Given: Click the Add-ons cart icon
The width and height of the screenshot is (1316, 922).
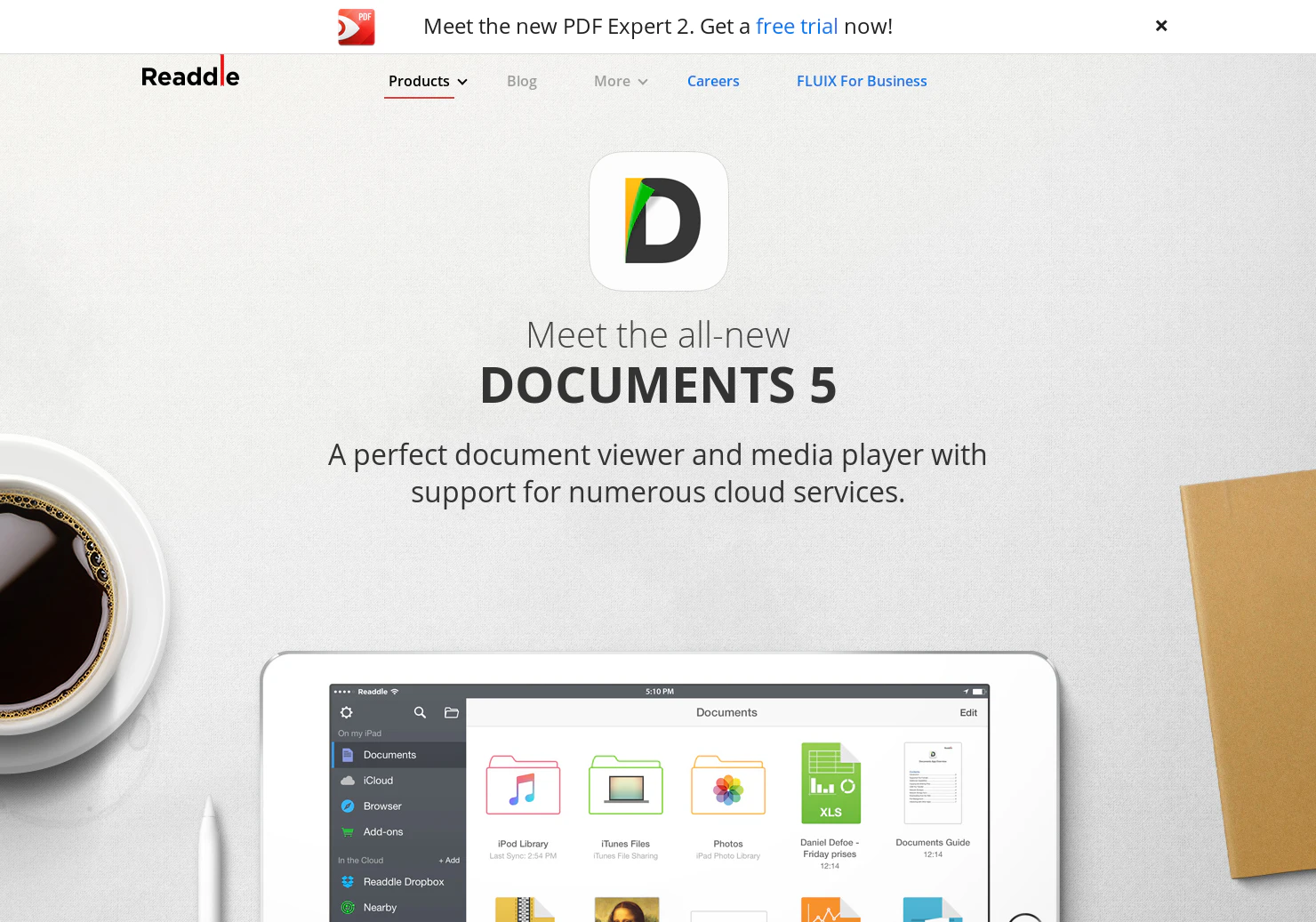Looking at the screenshot, I should point(348,832).
